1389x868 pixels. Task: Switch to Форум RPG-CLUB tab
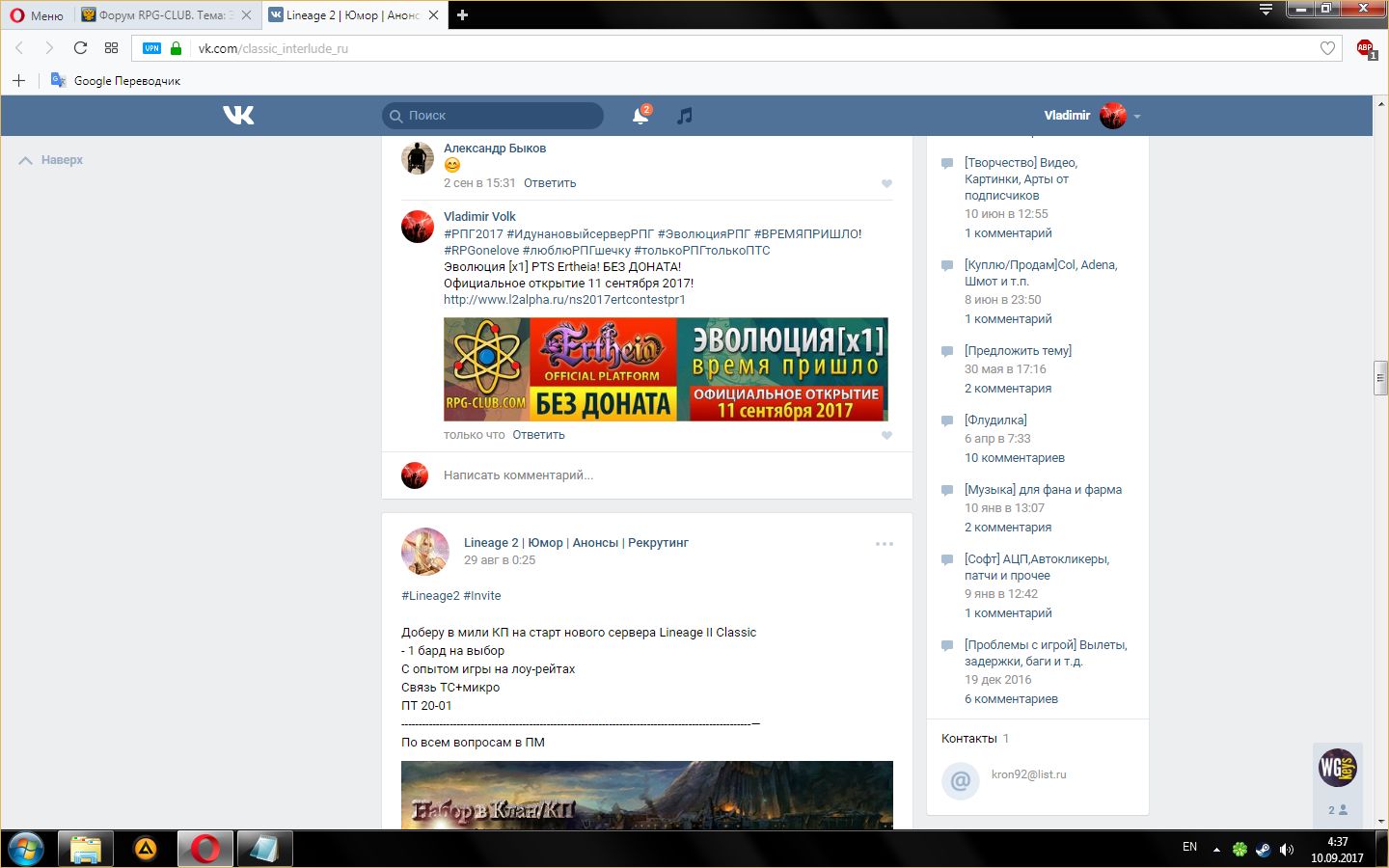[x=167, y=14]
